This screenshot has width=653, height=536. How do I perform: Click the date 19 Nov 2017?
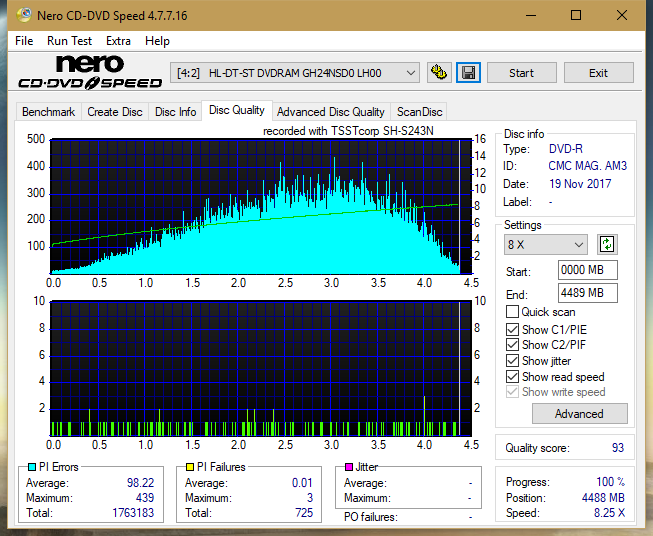coord(580,184)
